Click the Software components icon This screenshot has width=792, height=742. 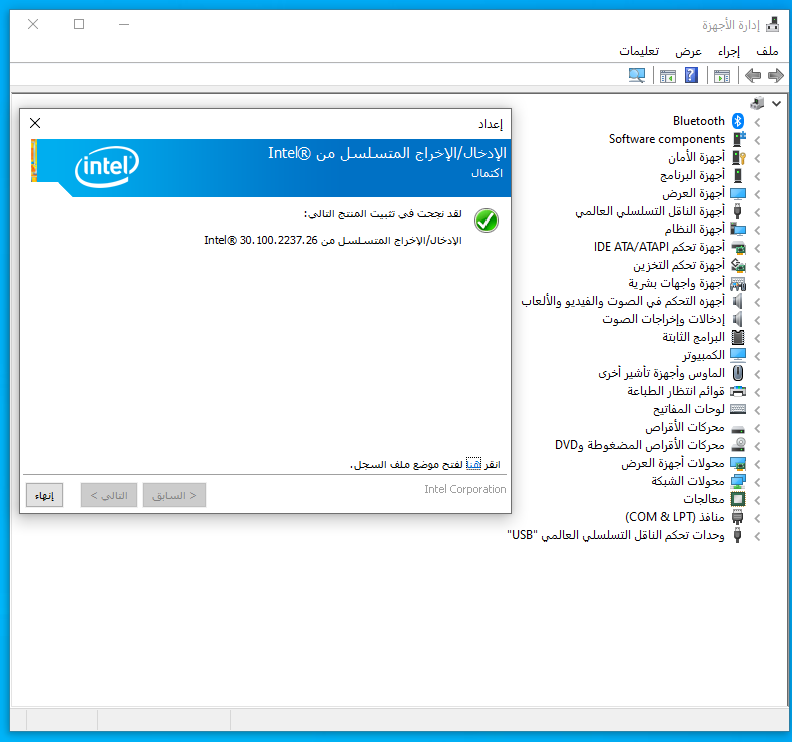738,139
